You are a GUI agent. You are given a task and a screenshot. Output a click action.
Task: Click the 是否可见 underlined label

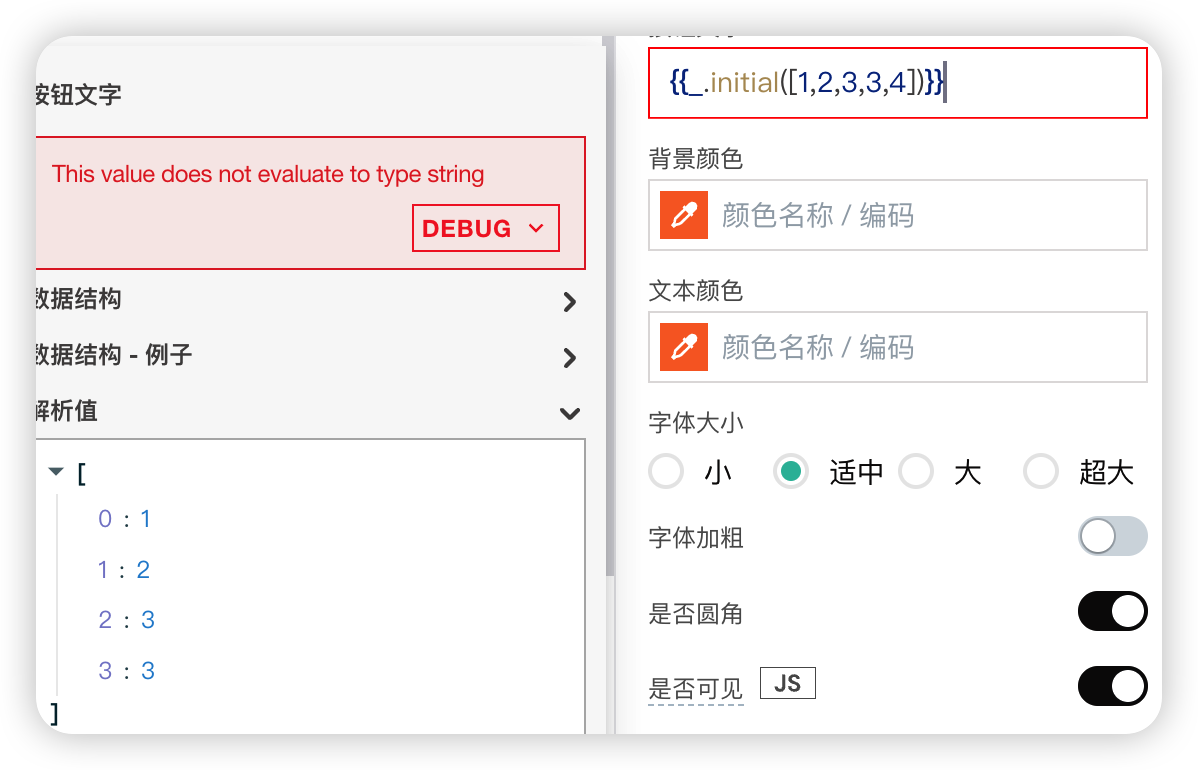[x=696, y=689]
